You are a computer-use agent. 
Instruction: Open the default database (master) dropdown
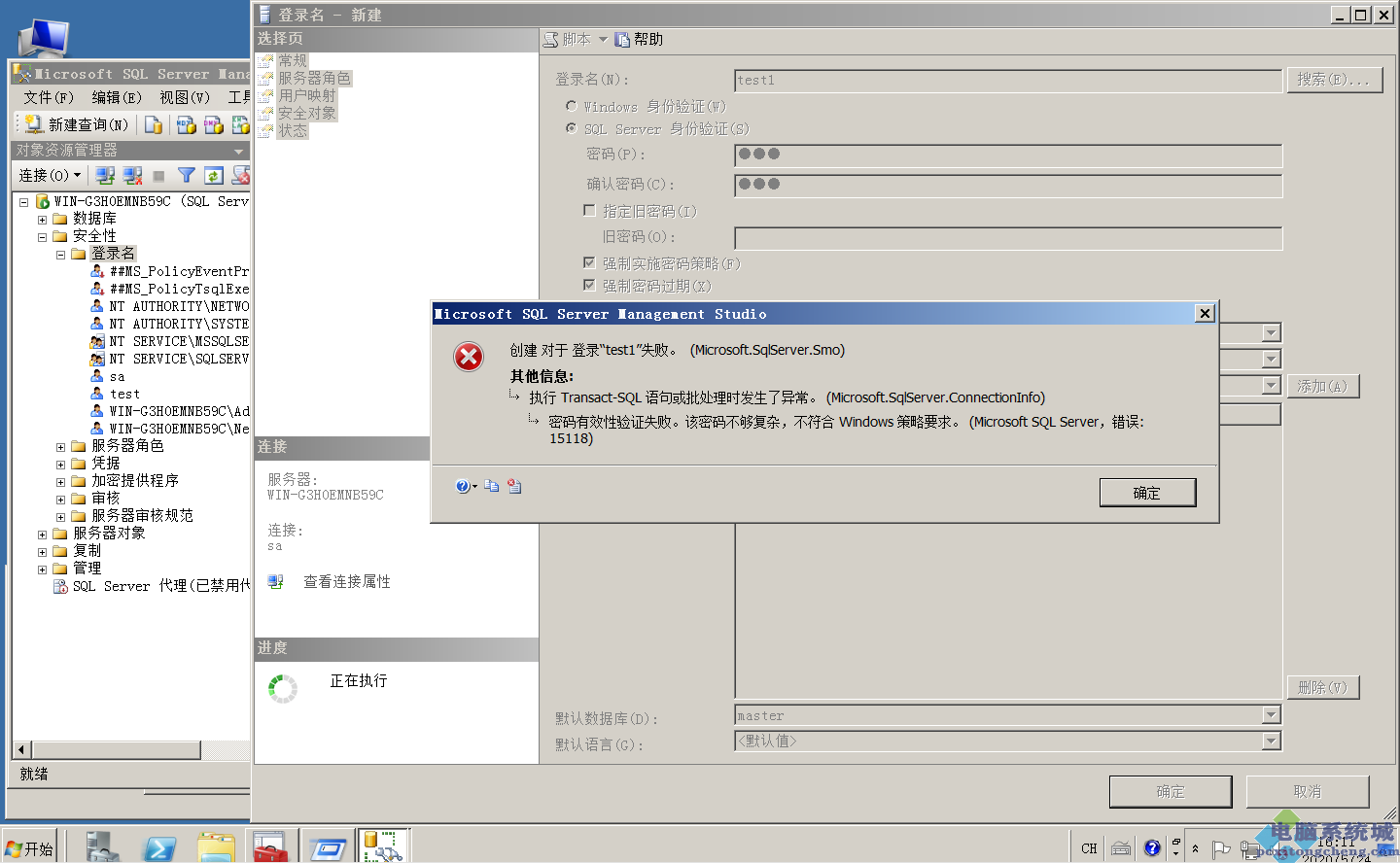pos(1271,715)
